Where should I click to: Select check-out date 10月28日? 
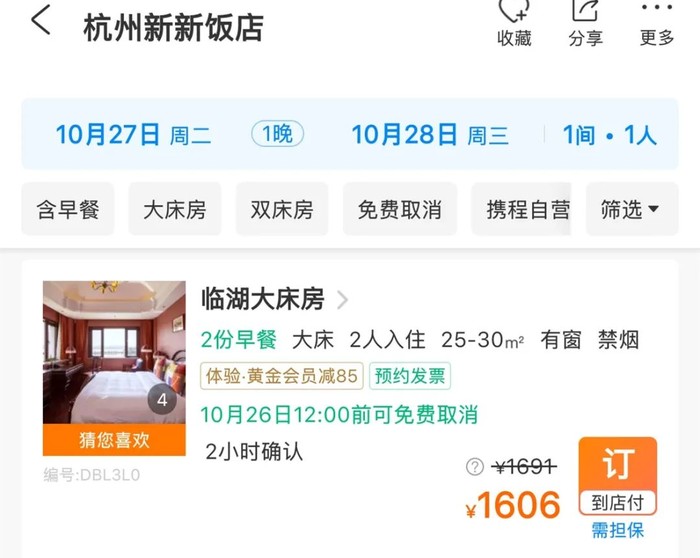430,135
